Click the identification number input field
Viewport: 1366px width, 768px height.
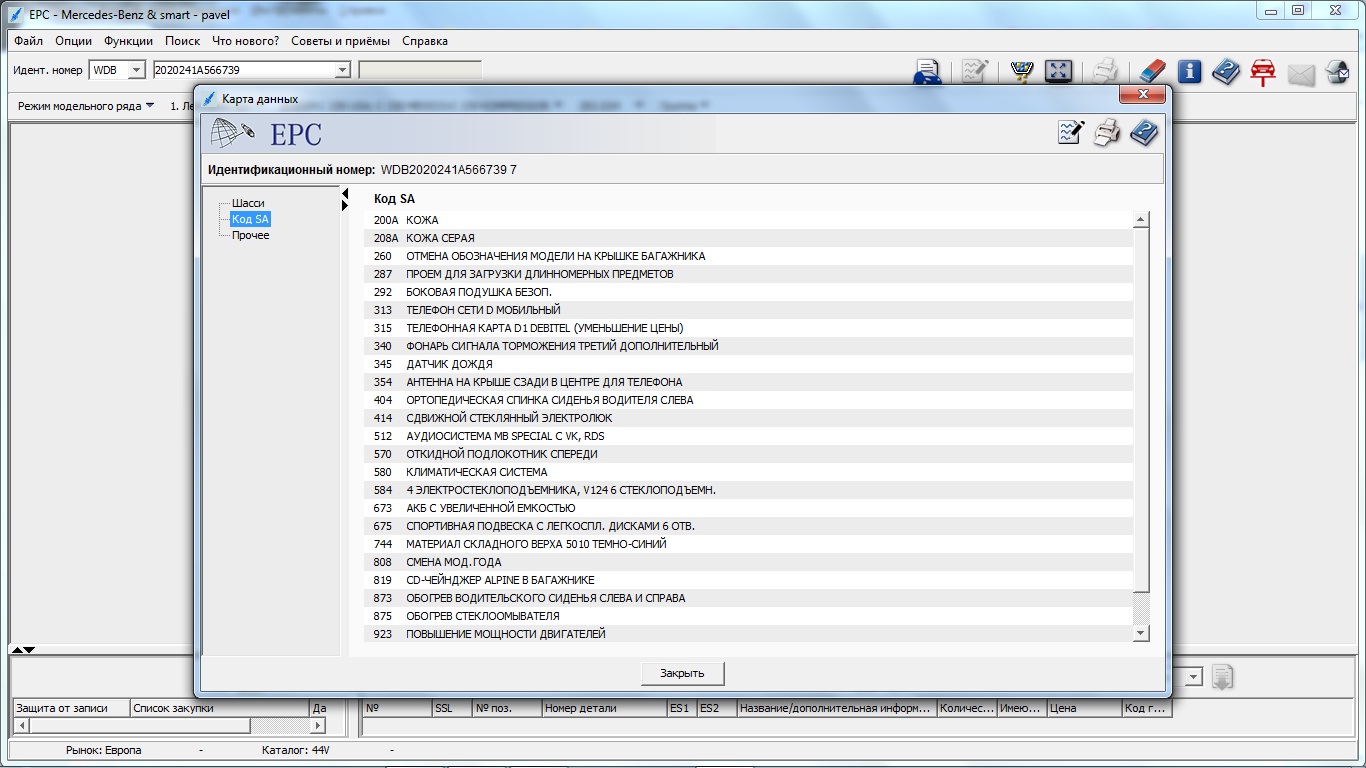coord(243,70)
